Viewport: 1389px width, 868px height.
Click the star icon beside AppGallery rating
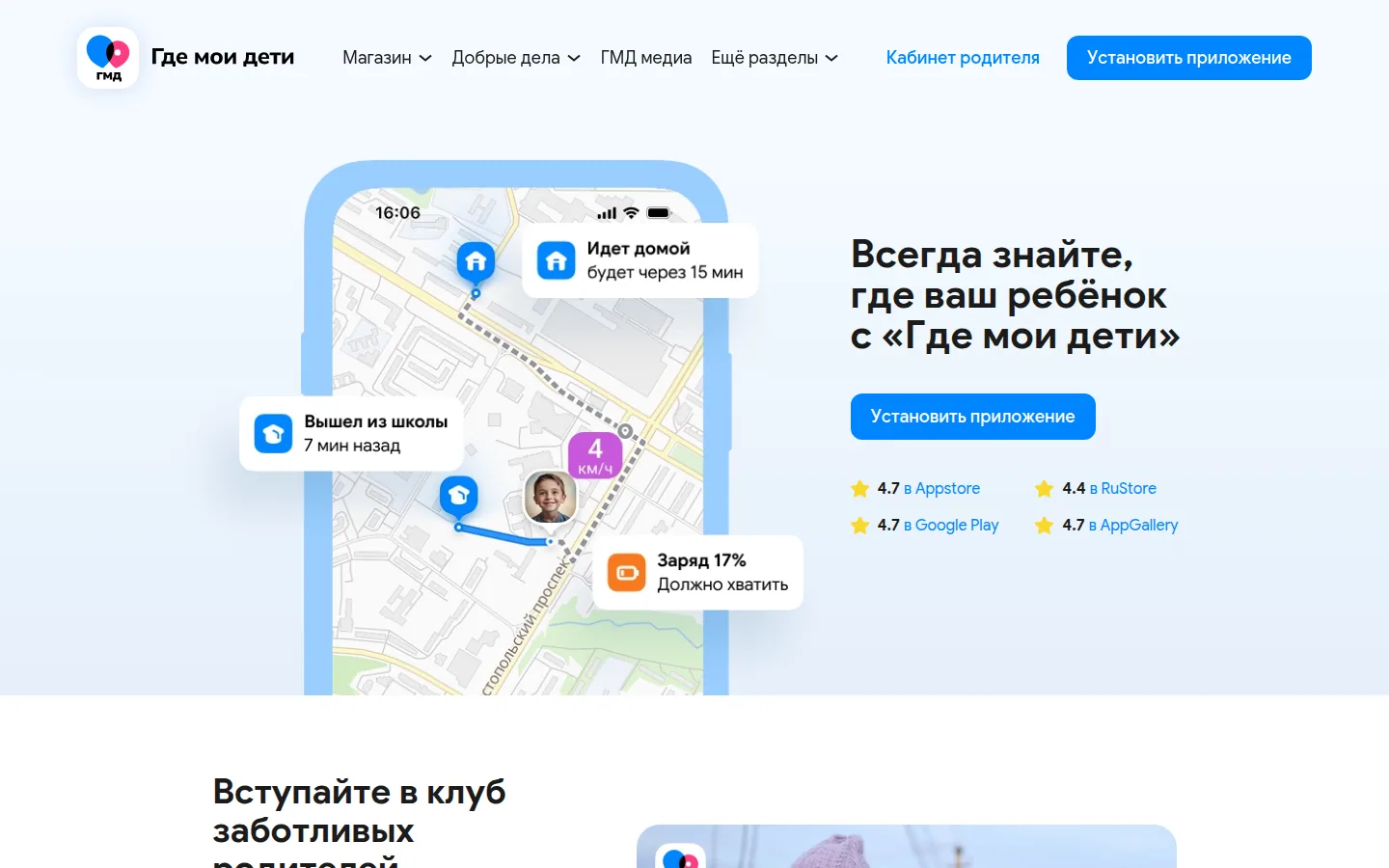pos(1044,526)
